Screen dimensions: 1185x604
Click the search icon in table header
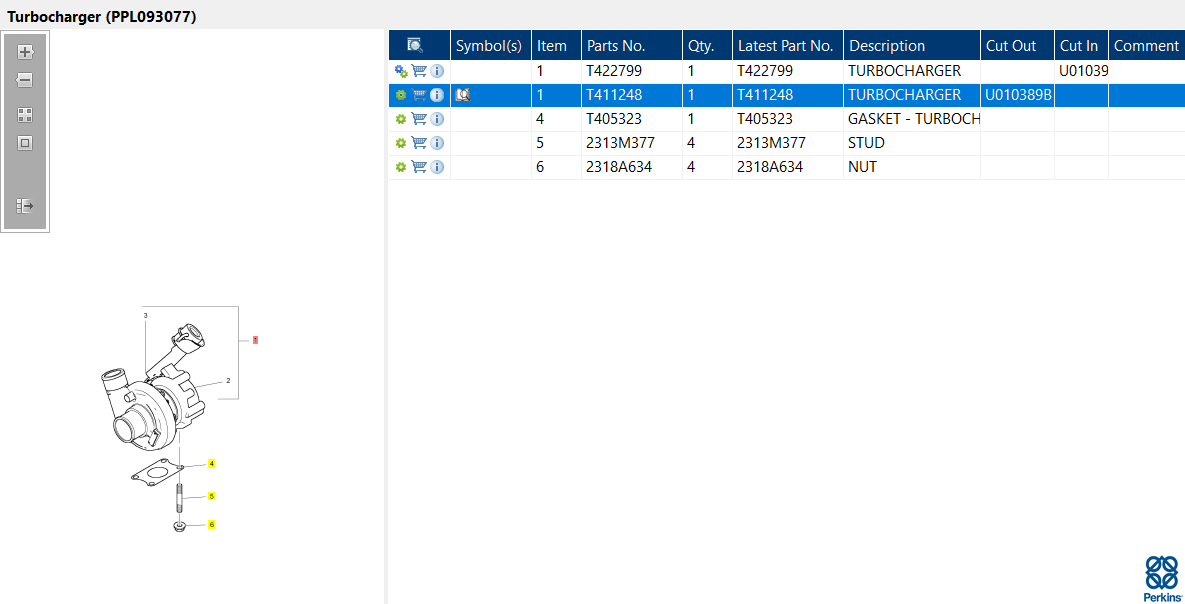point(415,45)
